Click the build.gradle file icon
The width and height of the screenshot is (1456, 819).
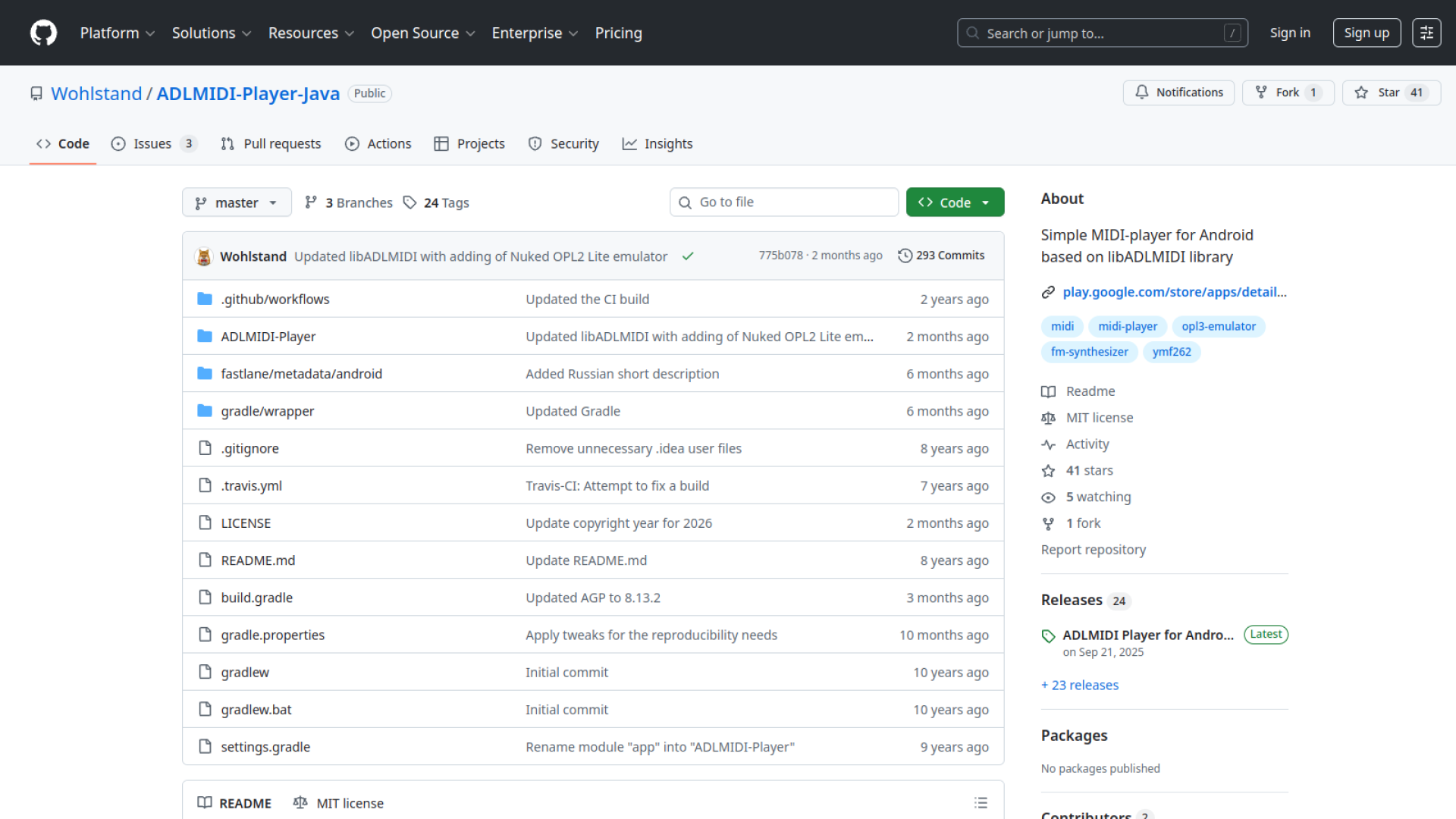pyautogui.click(x=205, y=598)
